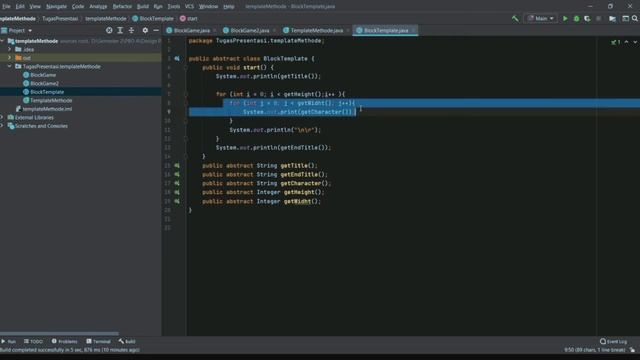Click gutter icon next to getTitle method
This screenshot has width=640, height=360.
[x=177, y=165]
